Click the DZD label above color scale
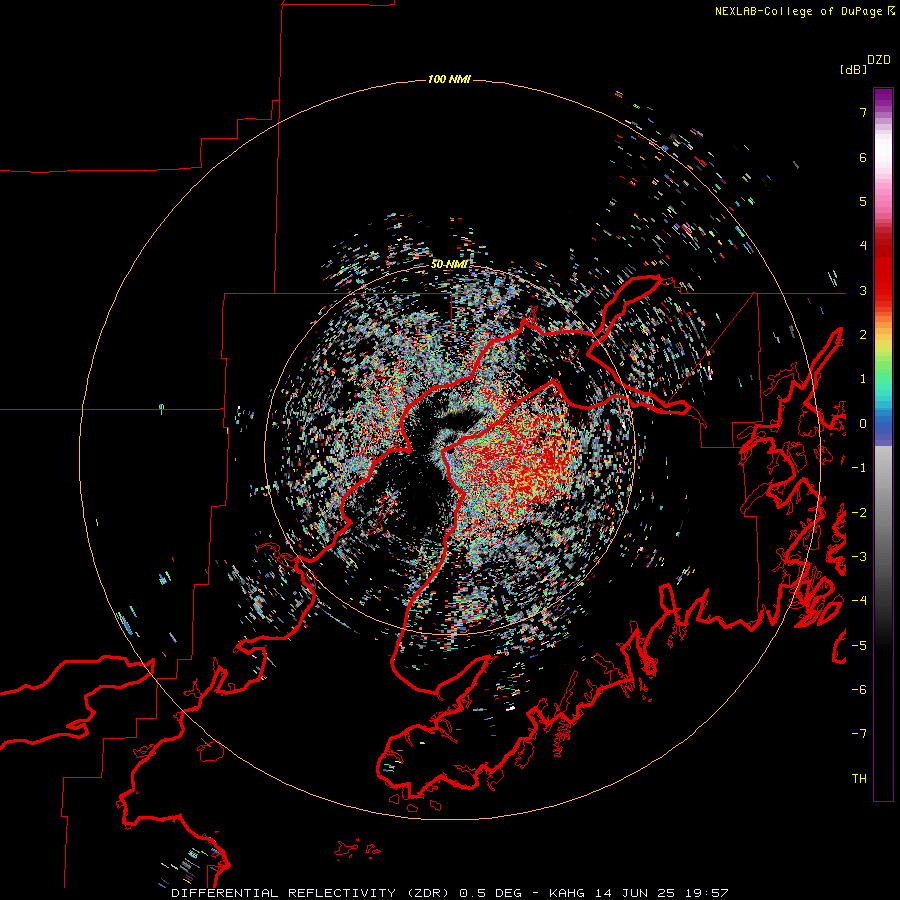 pyautogui.click(x=879, y=60)
